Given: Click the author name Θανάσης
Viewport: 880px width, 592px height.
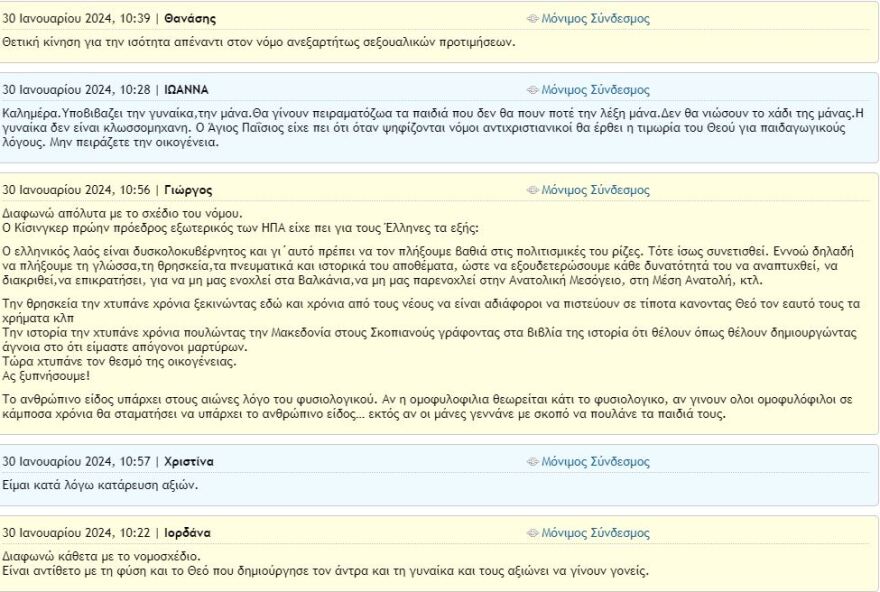Looking at the screenshot, I should [189, 19].
